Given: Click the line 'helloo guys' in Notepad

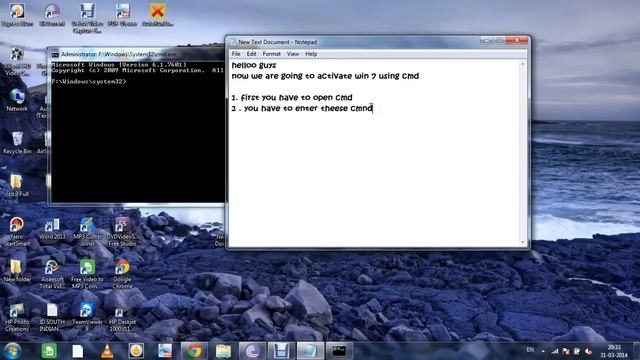Looking at the screenshot, I should [x=254, y=65].
